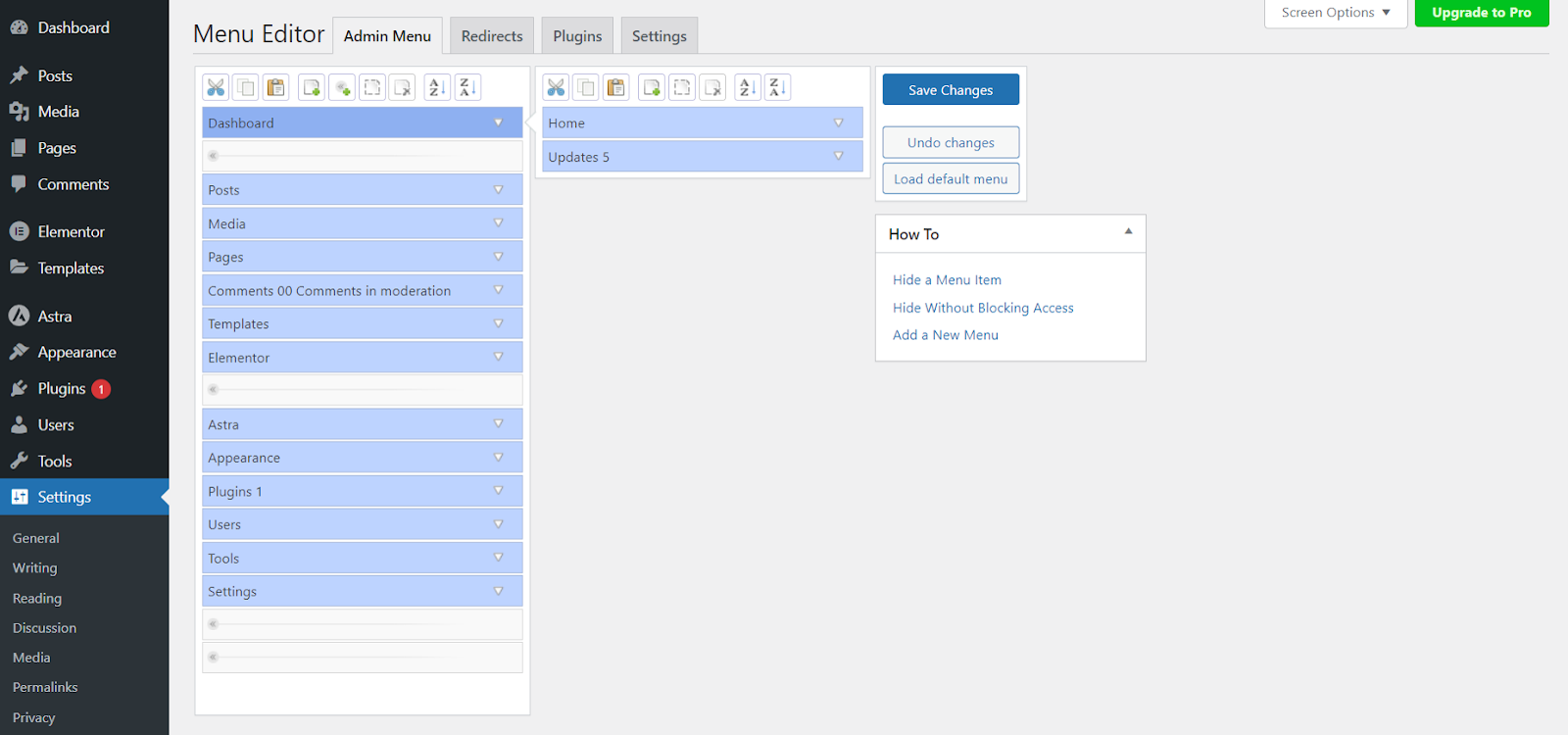Switch to the Redirects tab
The width and height of the screenshot is (1568, 735).
pos(492,36)
